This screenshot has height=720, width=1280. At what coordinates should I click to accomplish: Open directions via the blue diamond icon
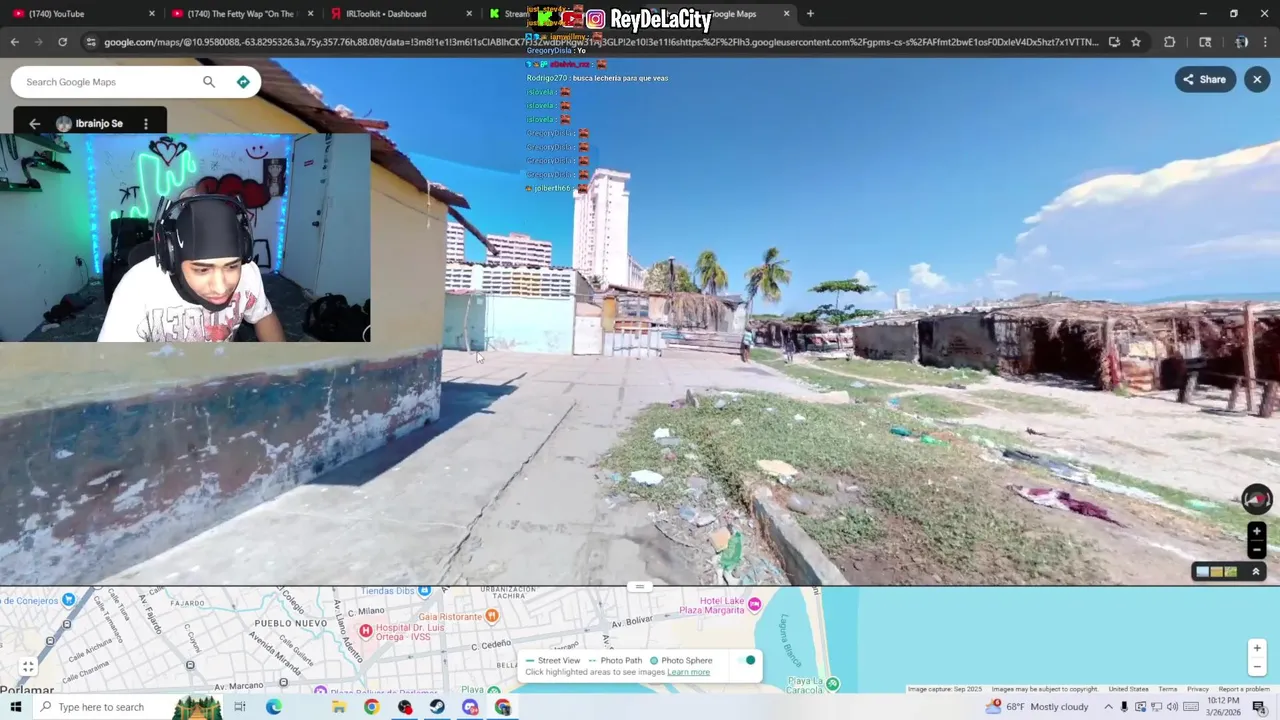coord(243,82)
